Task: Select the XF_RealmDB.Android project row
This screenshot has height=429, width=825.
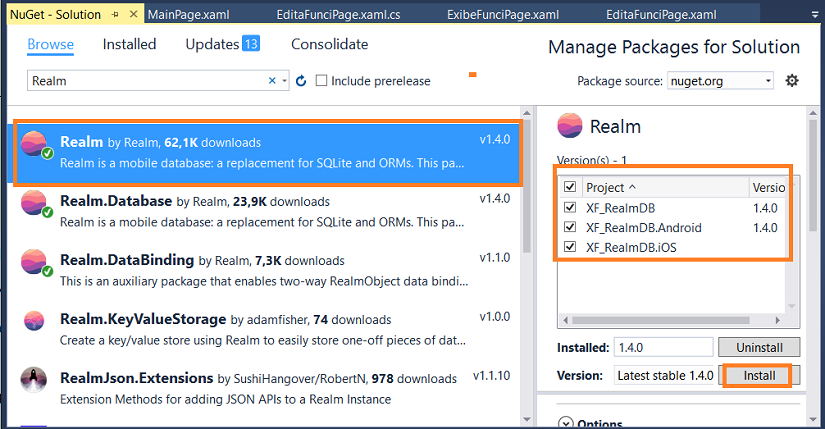Action: point(673,227)
